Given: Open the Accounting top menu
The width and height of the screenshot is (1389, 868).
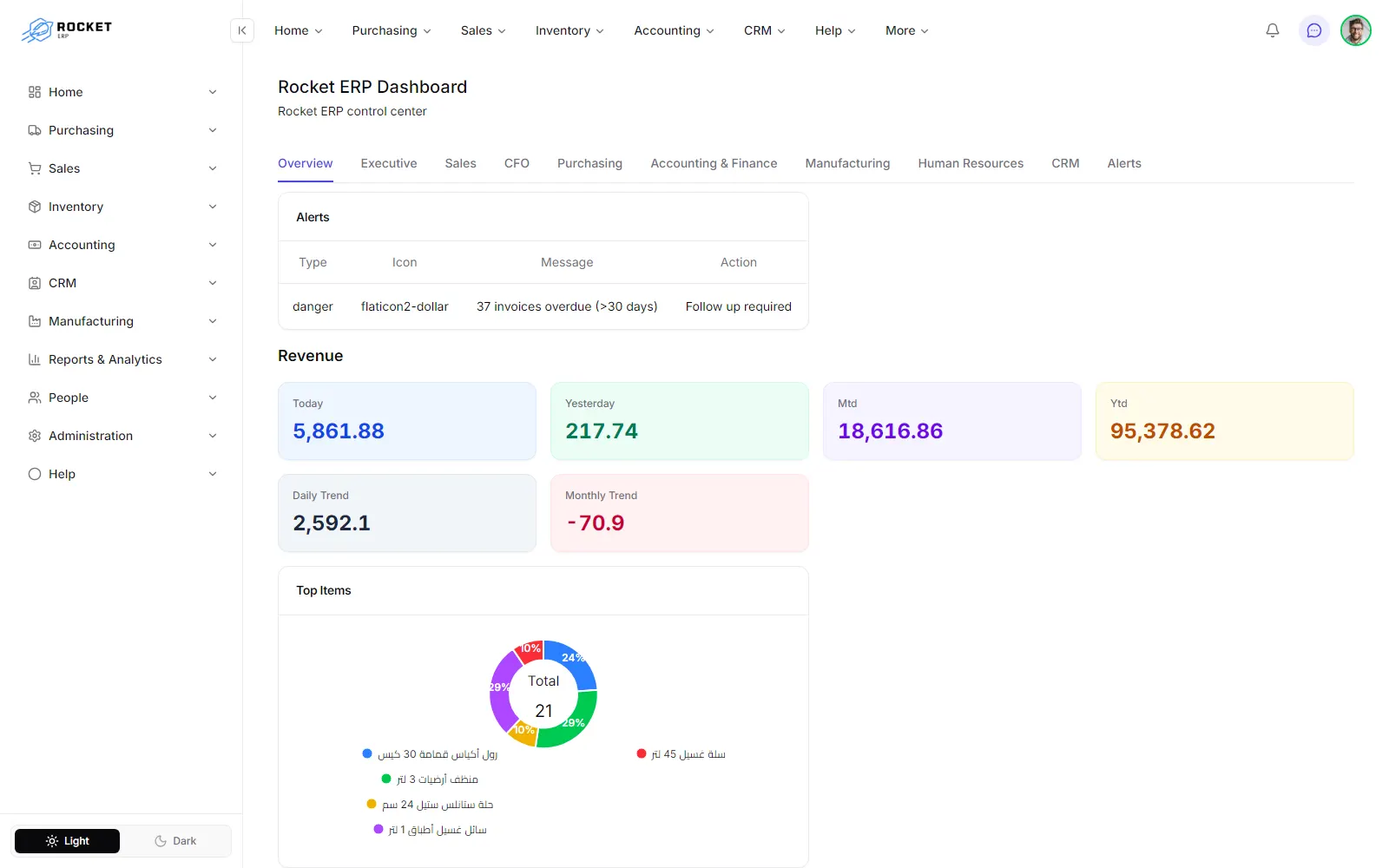Looking at the screenshot, I should [675, 30].
